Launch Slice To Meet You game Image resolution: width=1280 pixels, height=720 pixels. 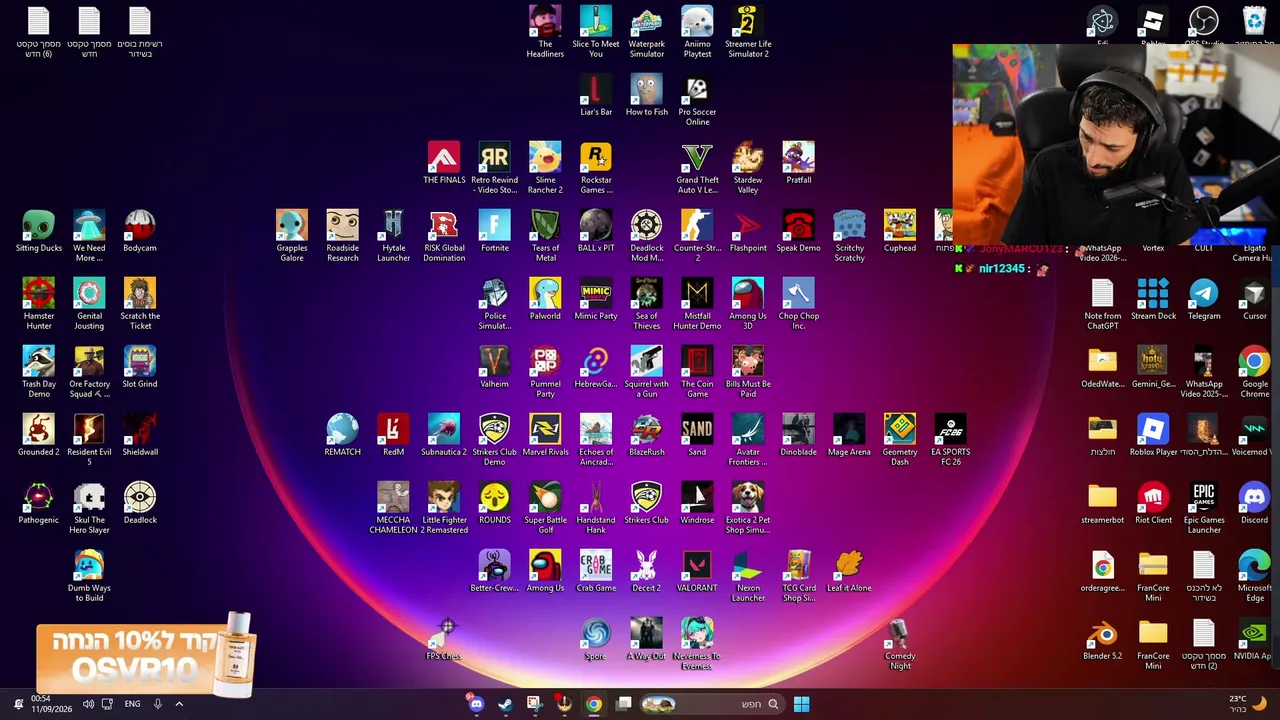pos(596,32)
